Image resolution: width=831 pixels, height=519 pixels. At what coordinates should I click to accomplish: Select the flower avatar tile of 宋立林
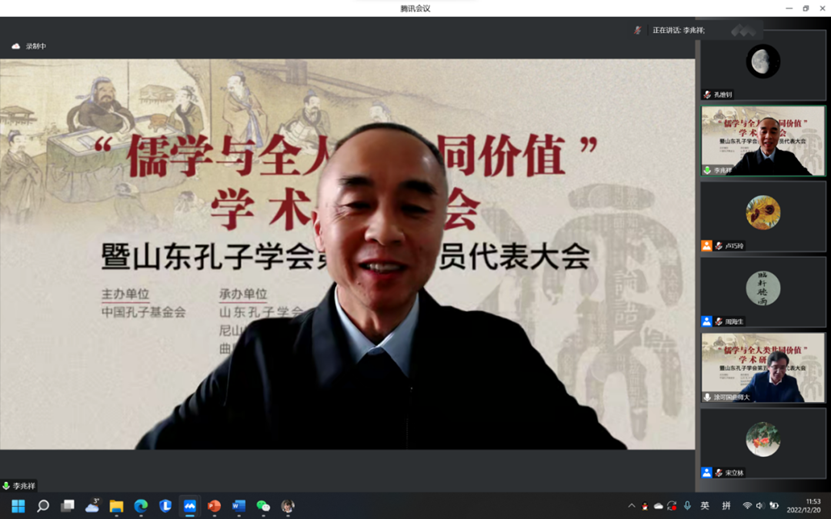(x=762, y=440)
